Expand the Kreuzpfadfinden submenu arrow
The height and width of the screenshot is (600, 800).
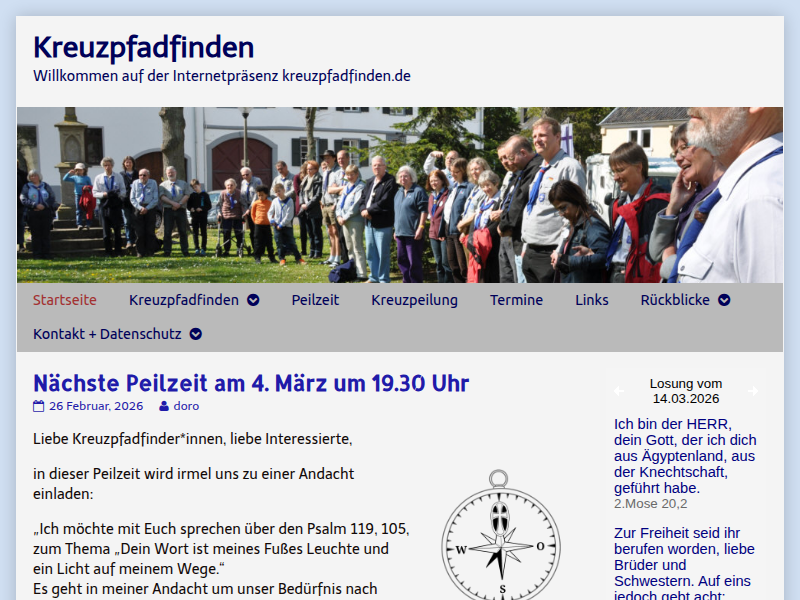253,300
